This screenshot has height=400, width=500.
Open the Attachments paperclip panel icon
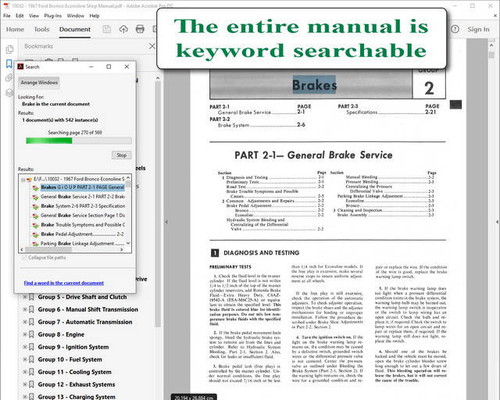click(x=9, y=78)
